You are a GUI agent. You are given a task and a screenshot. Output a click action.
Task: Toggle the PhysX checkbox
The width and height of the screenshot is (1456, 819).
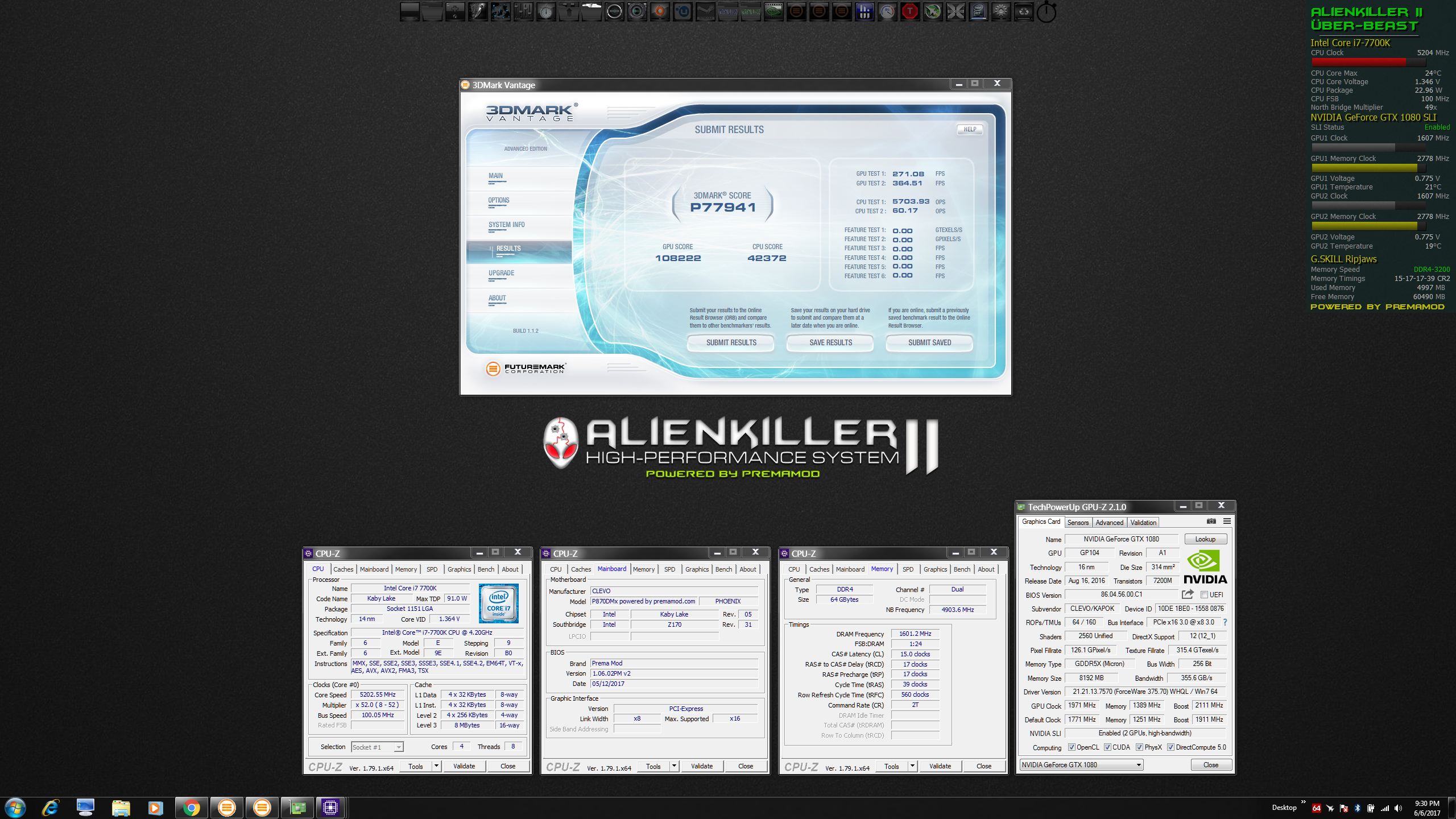click(x=1139, y=747)
